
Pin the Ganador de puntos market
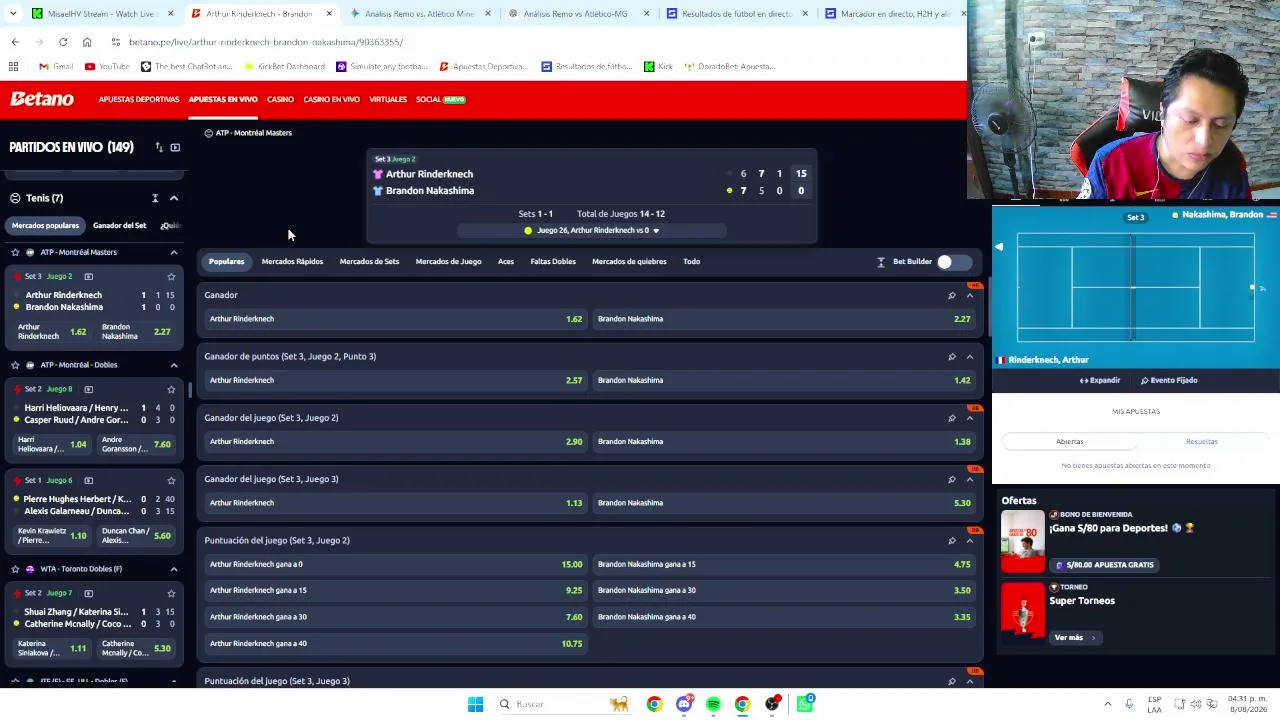952,356
